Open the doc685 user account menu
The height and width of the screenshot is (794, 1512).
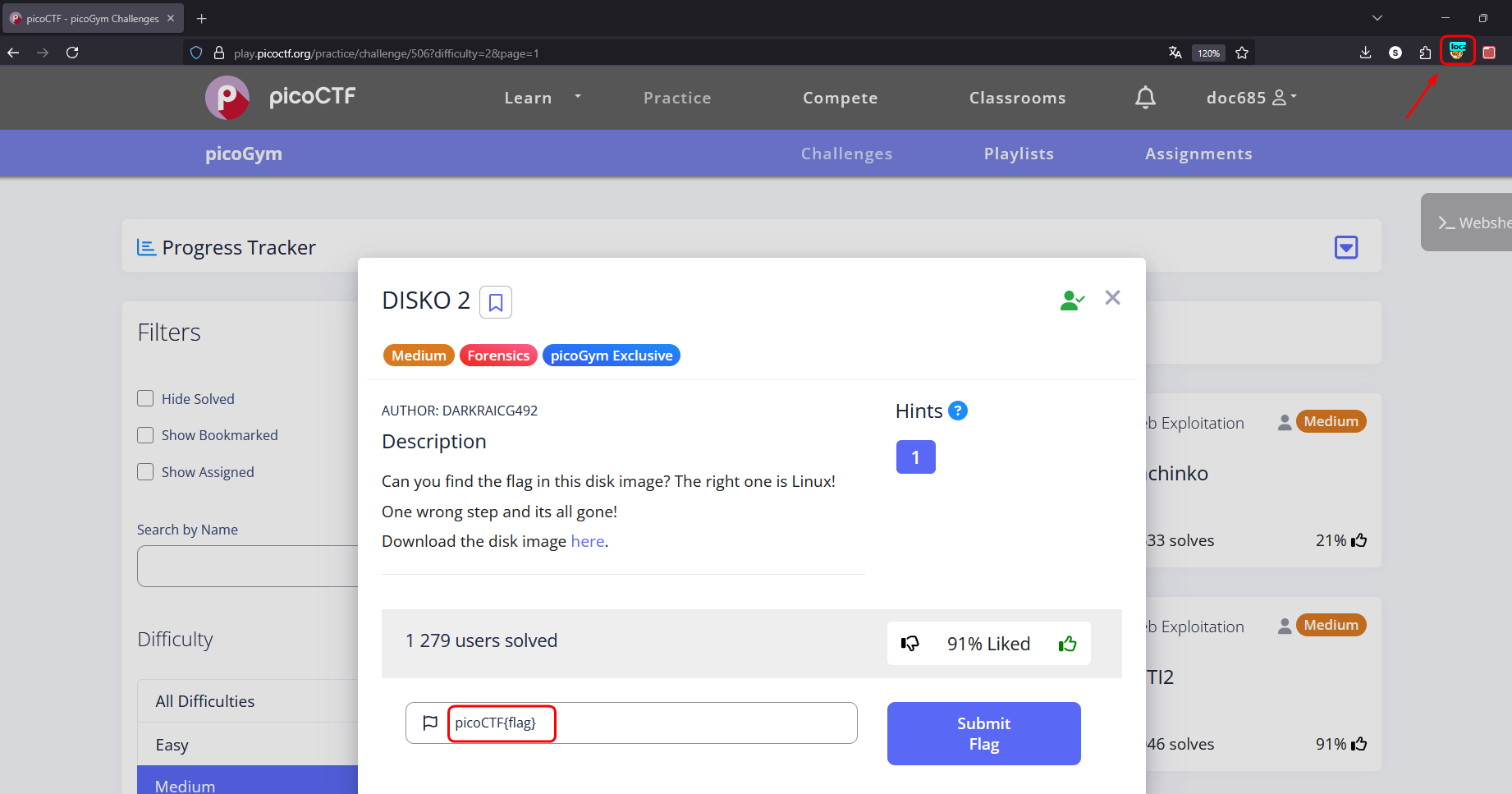click(x=1251, y=98)
